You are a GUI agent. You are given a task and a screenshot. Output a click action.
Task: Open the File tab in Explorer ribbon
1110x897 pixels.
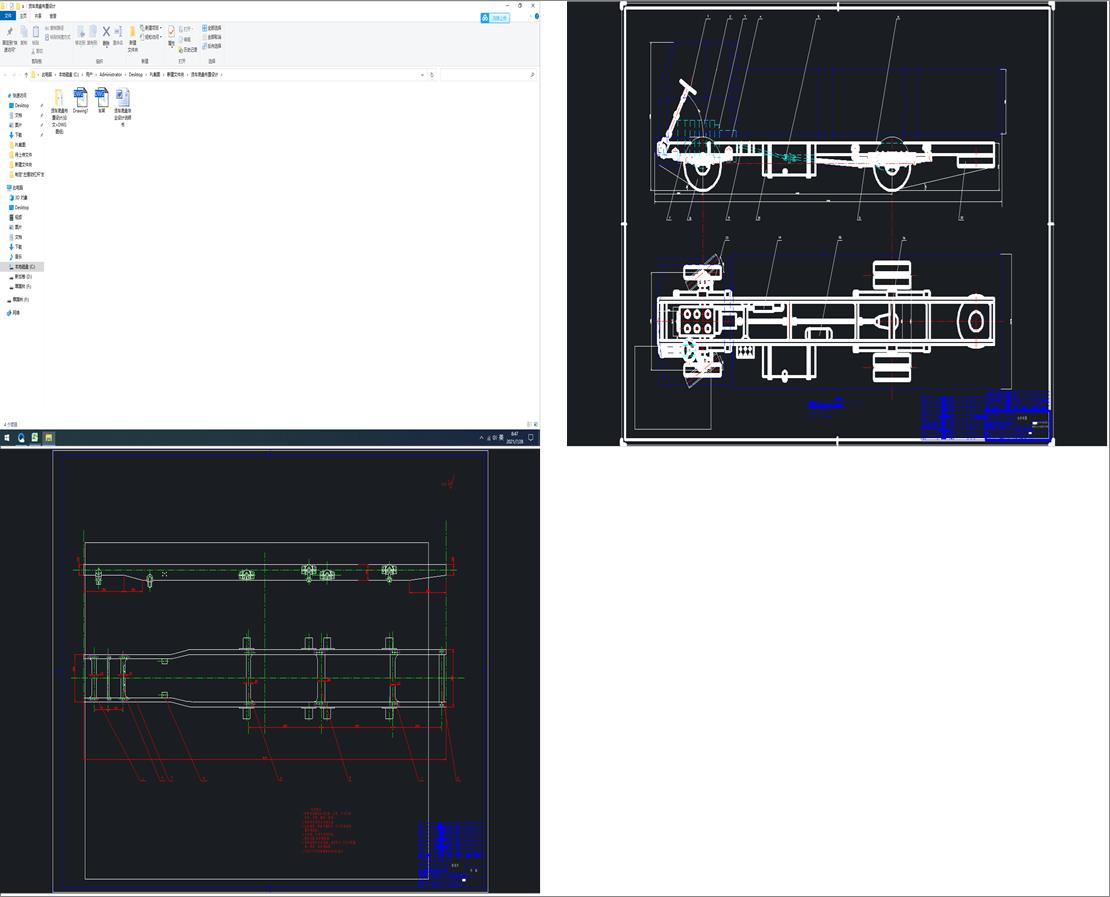pyautogui.click(x=8, y=16)
